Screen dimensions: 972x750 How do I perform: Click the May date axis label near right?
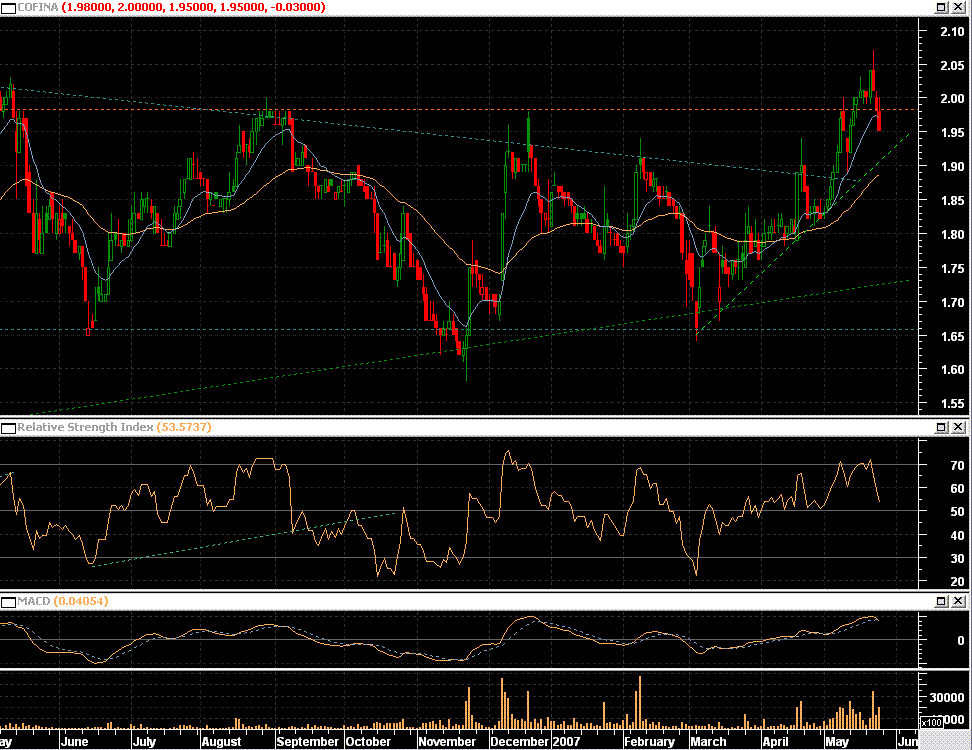point(837,742)
